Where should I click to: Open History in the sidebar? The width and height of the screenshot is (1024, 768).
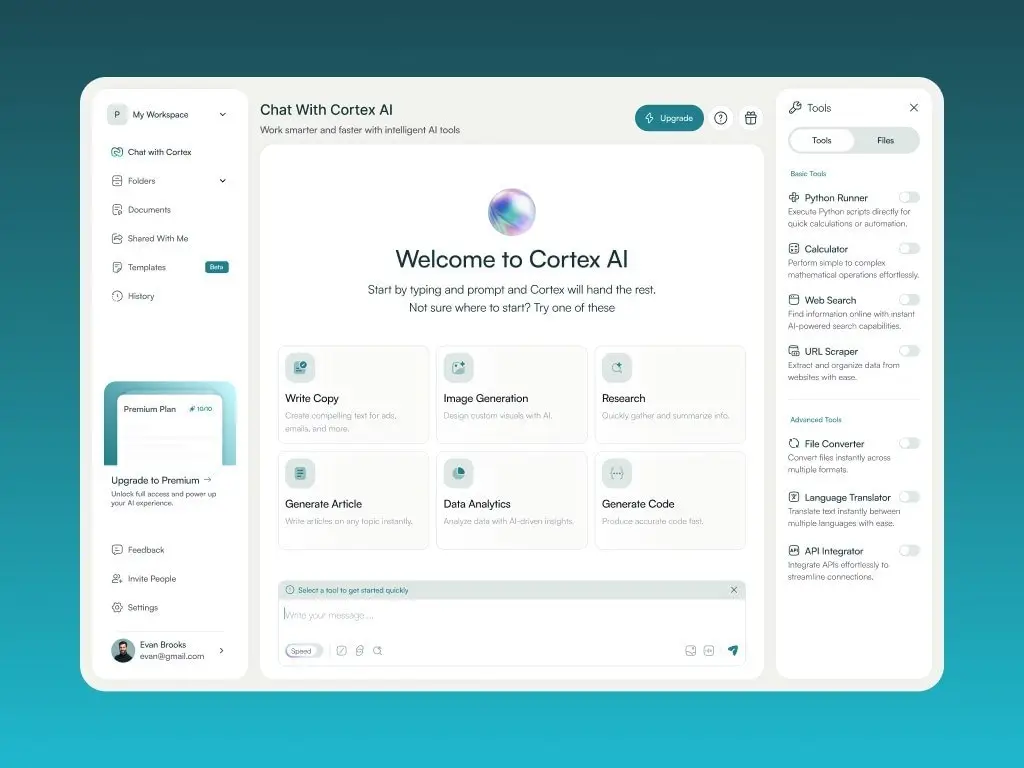pyautogui.click(x=133, y=296)
